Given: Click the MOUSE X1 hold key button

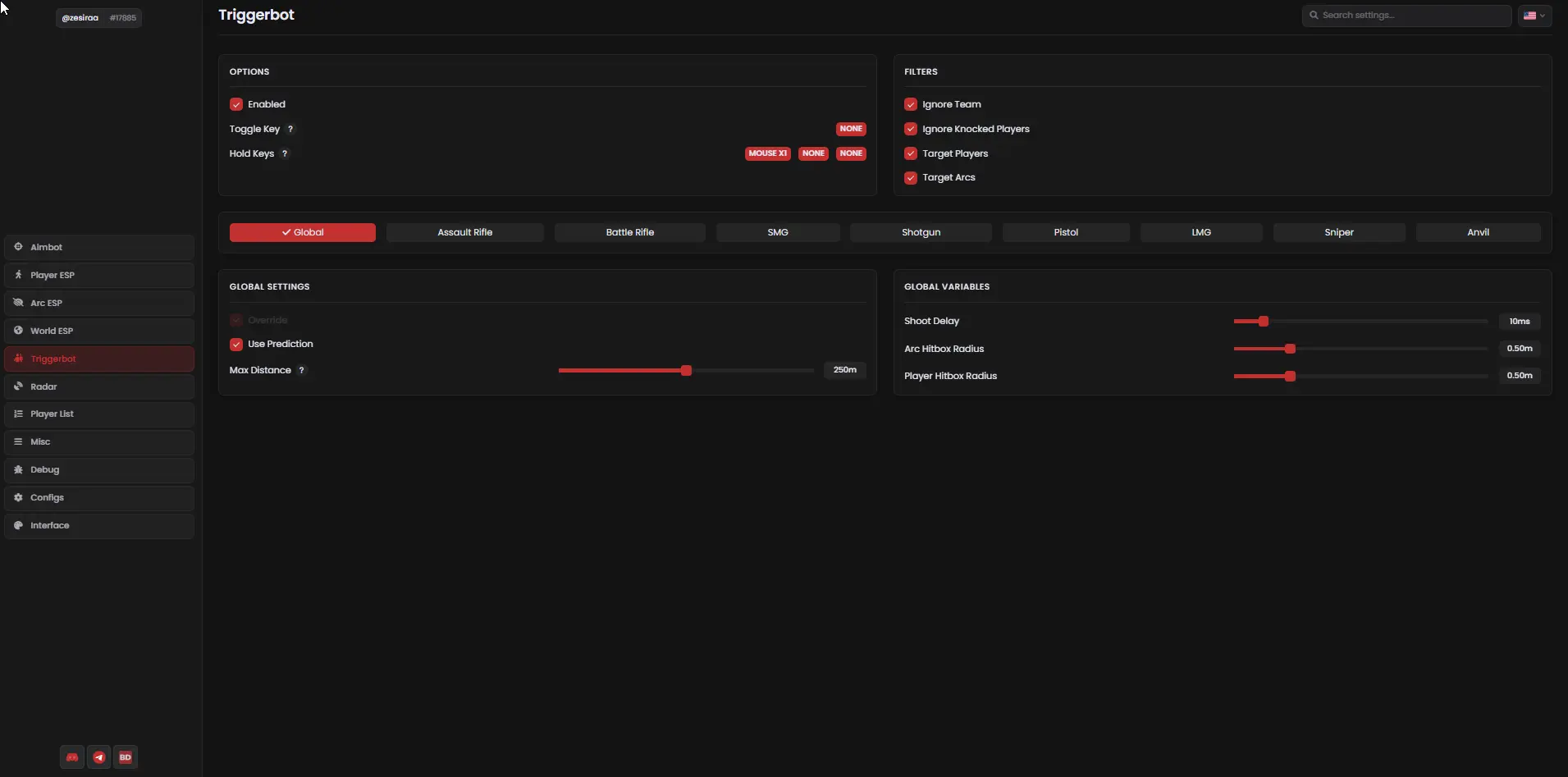Looking at the screenshot, I should (767, 153).
